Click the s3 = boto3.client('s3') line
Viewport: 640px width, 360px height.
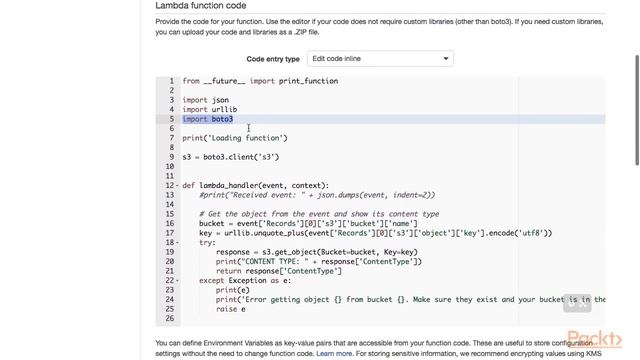click(x=231, y=157)
